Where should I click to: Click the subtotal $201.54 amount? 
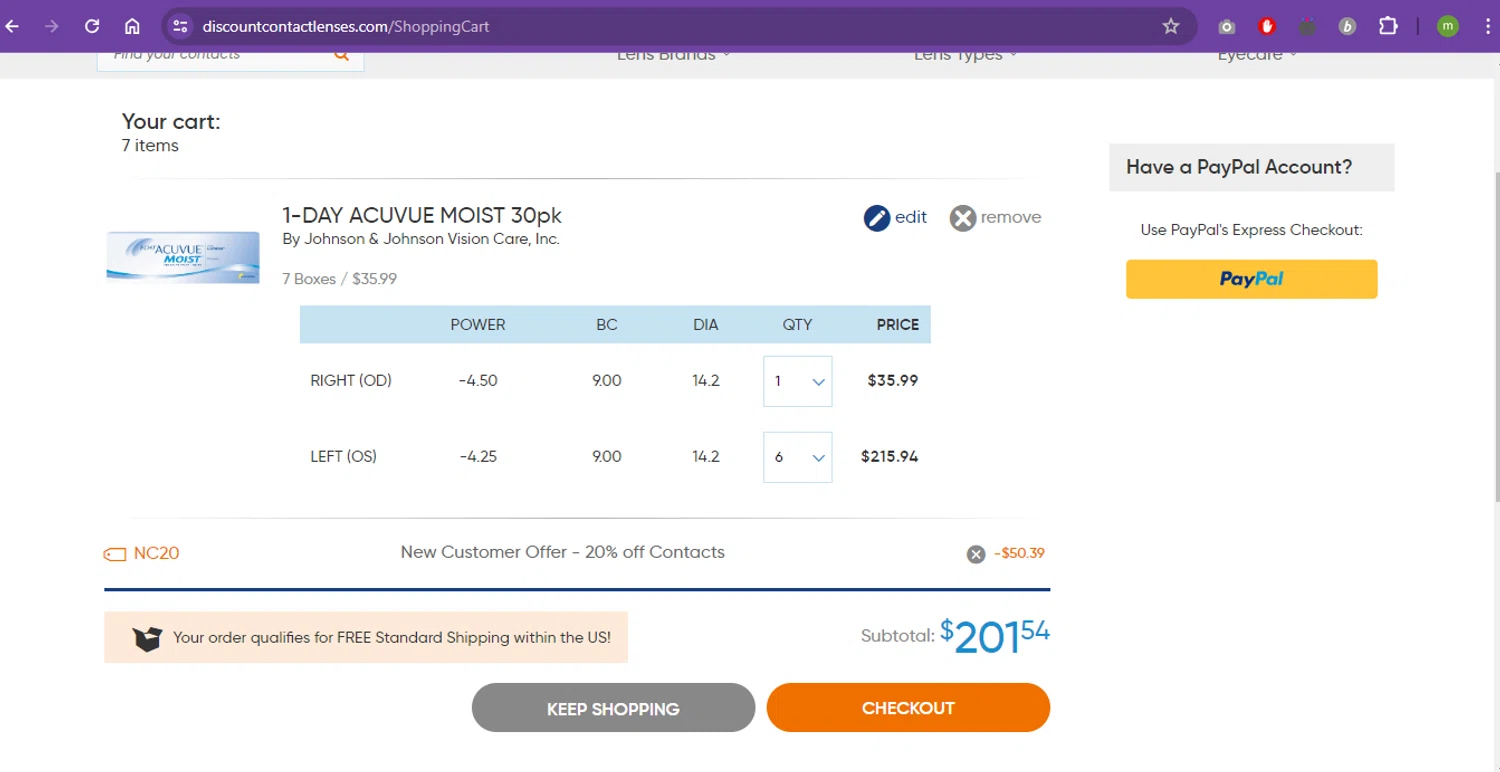[995, 636]
